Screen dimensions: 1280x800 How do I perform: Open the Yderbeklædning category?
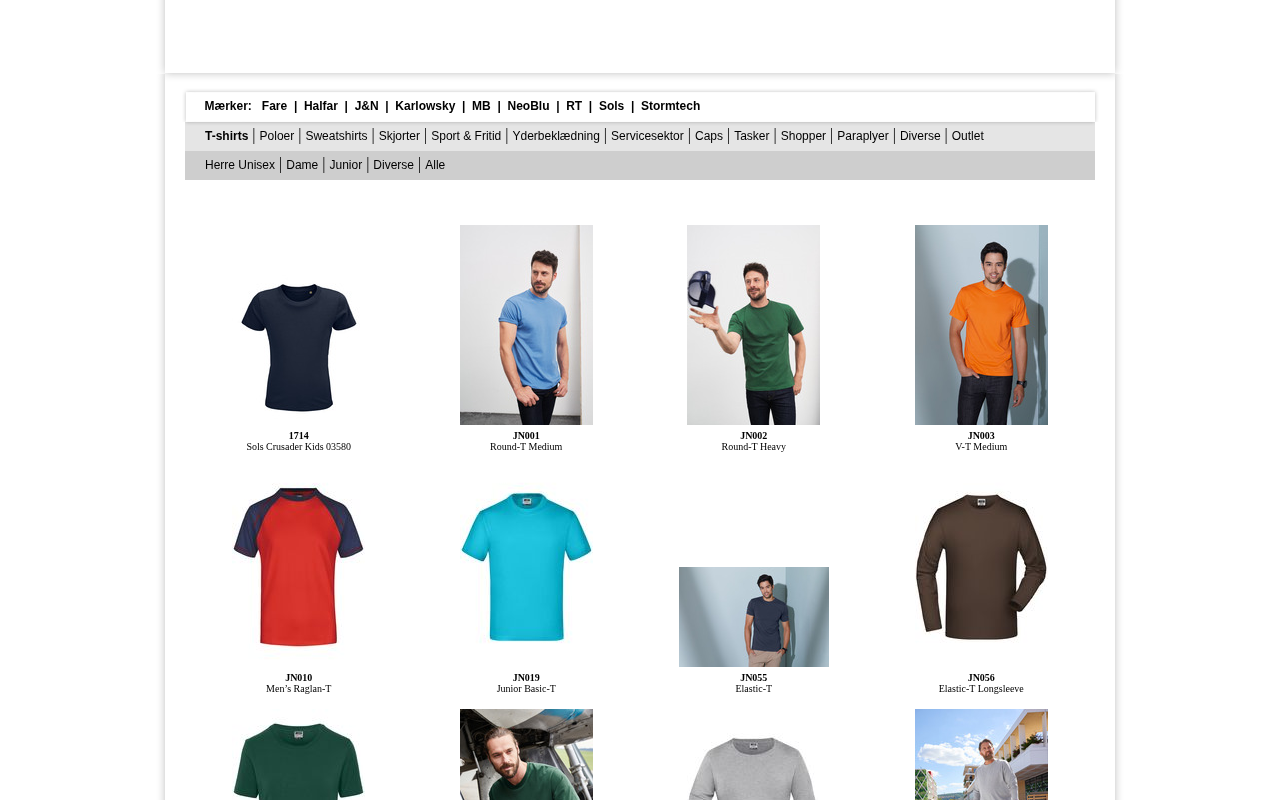tap(556, 136)
